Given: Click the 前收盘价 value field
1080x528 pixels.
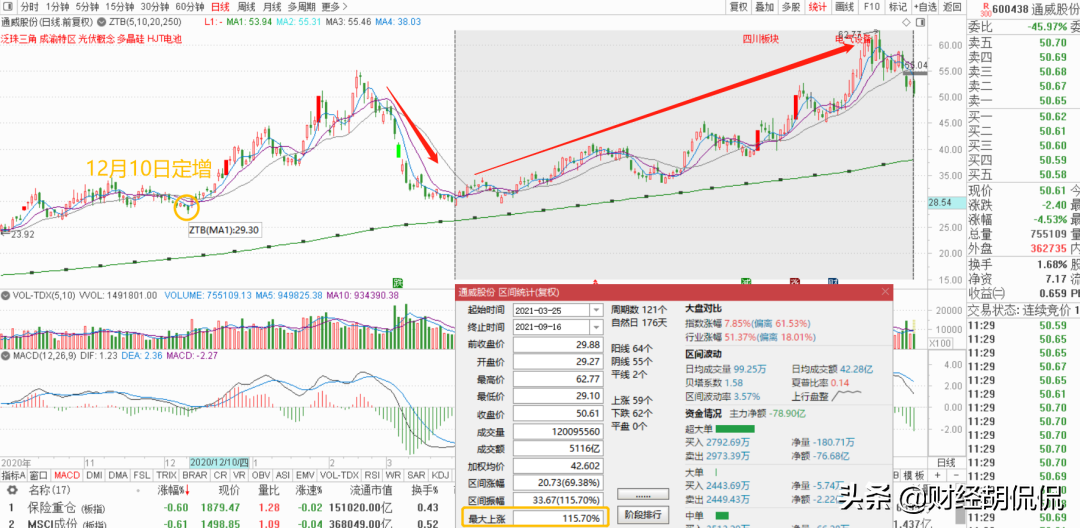Looking at the screenshot, I should [x=559, y=344].
